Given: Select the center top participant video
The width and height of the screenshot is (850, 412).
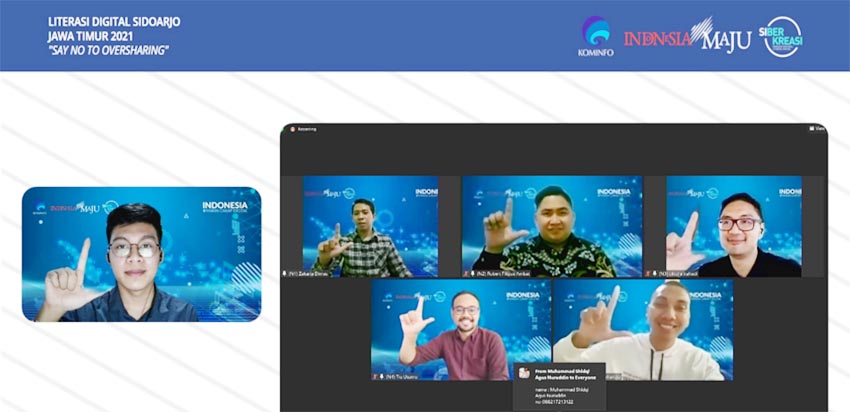Looking at the screenshot, I should coord(551,225).
